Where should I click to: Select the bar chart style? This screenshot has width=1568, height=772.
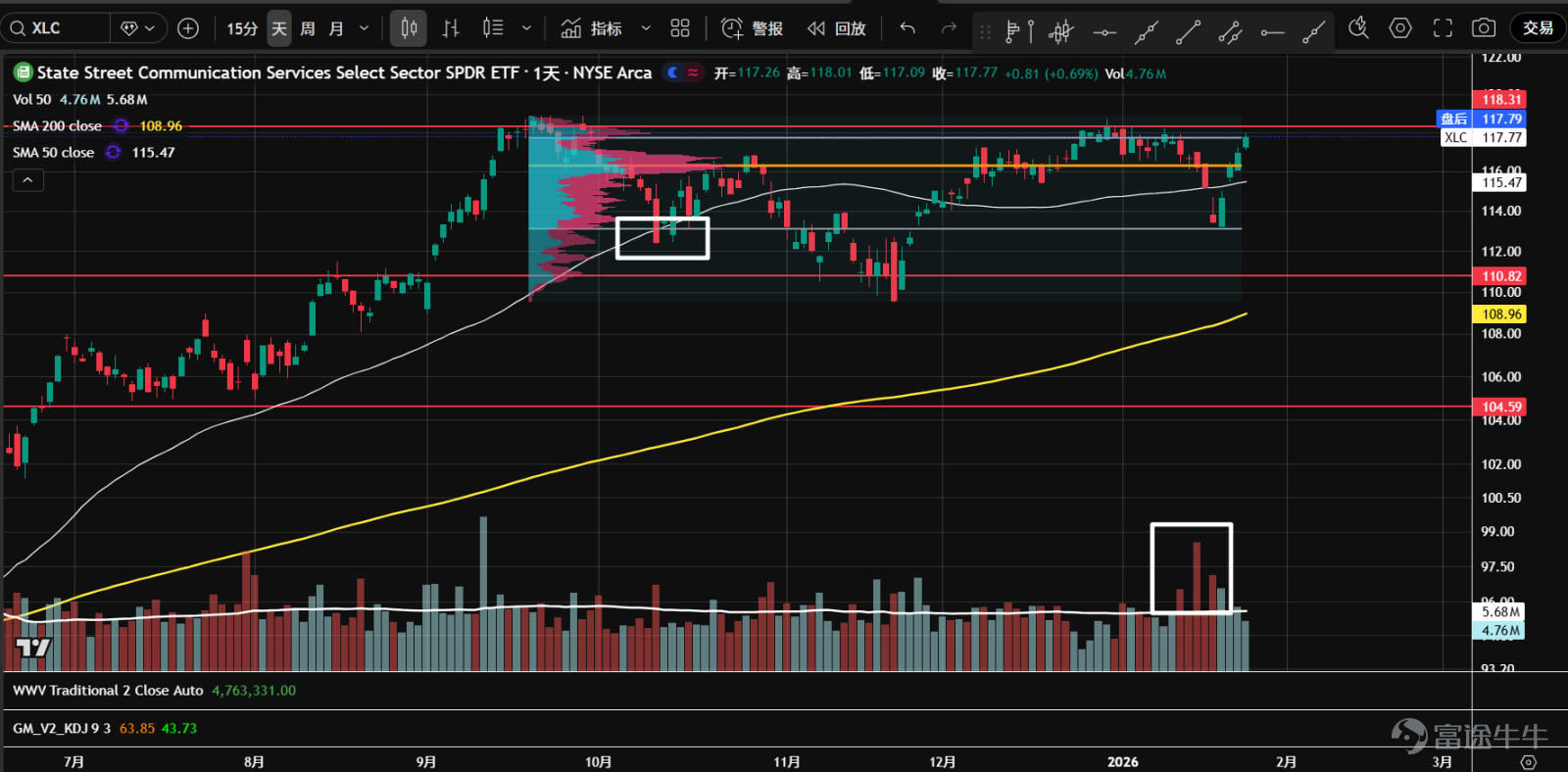451,28
